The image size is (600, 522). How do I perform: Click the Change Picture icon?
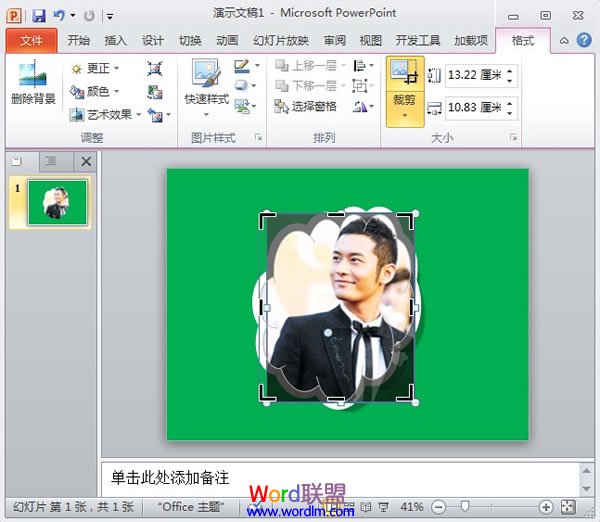pyautogui.click(x=155, y=92)
